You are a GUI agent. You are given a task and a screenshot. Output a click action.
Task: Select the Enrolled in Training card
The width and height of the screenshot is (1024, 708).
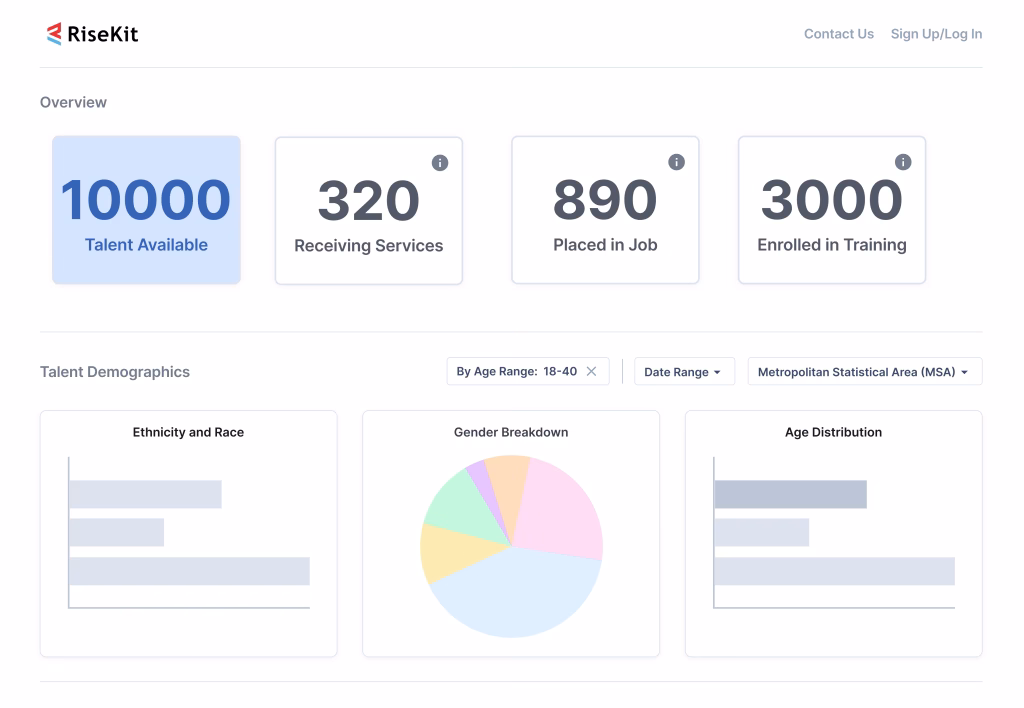point(831,210)
